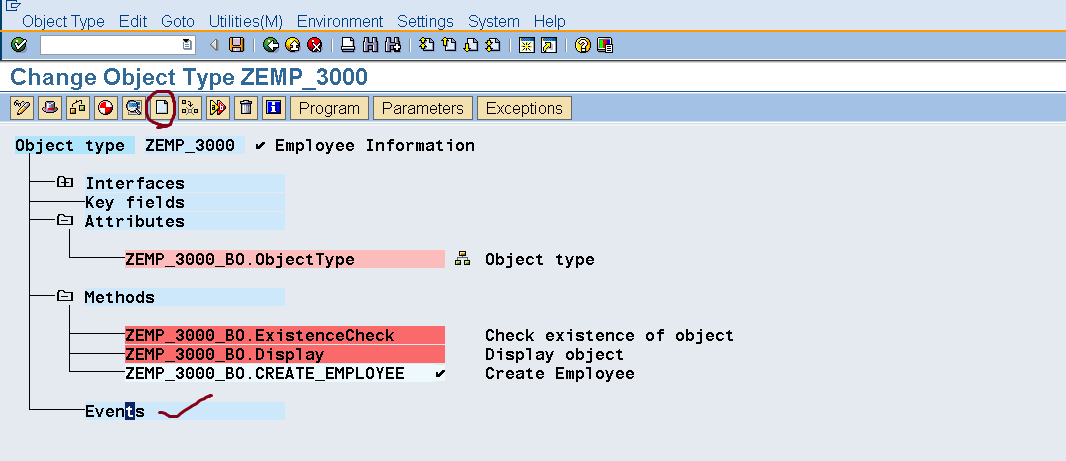This screenshot has height=461, width=1066.
Task: Collapse command field with left arrow
Action: (x=213, y=46)
